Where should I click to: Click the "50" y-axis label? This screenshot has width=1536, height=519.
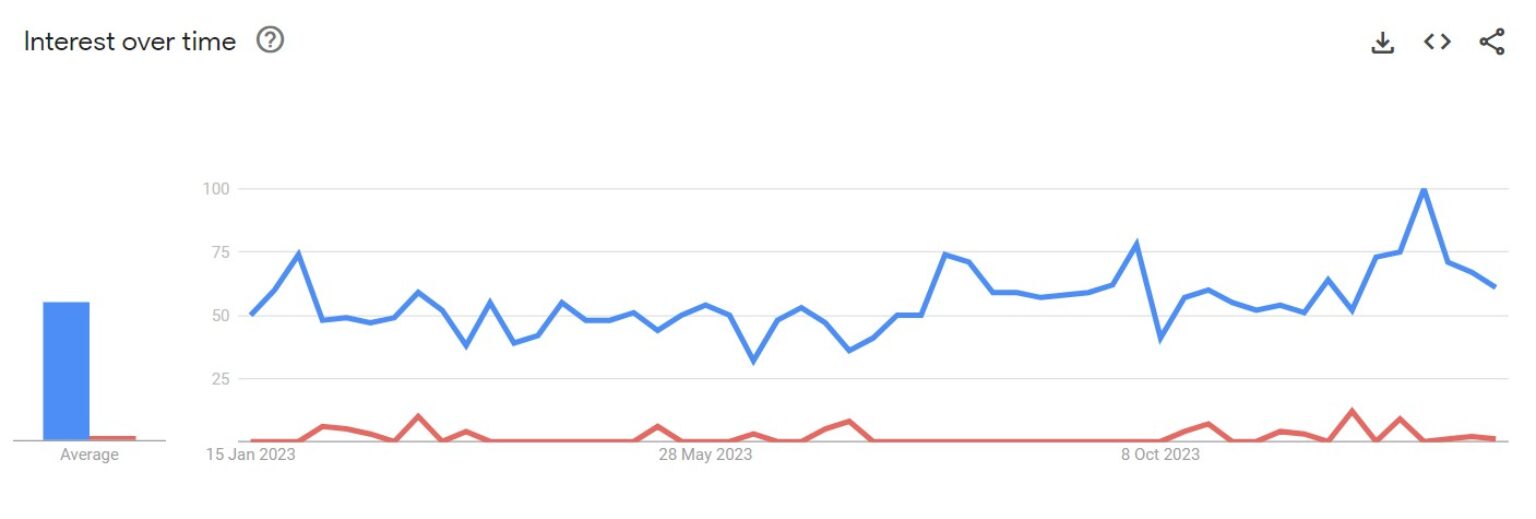coord(221,315)
